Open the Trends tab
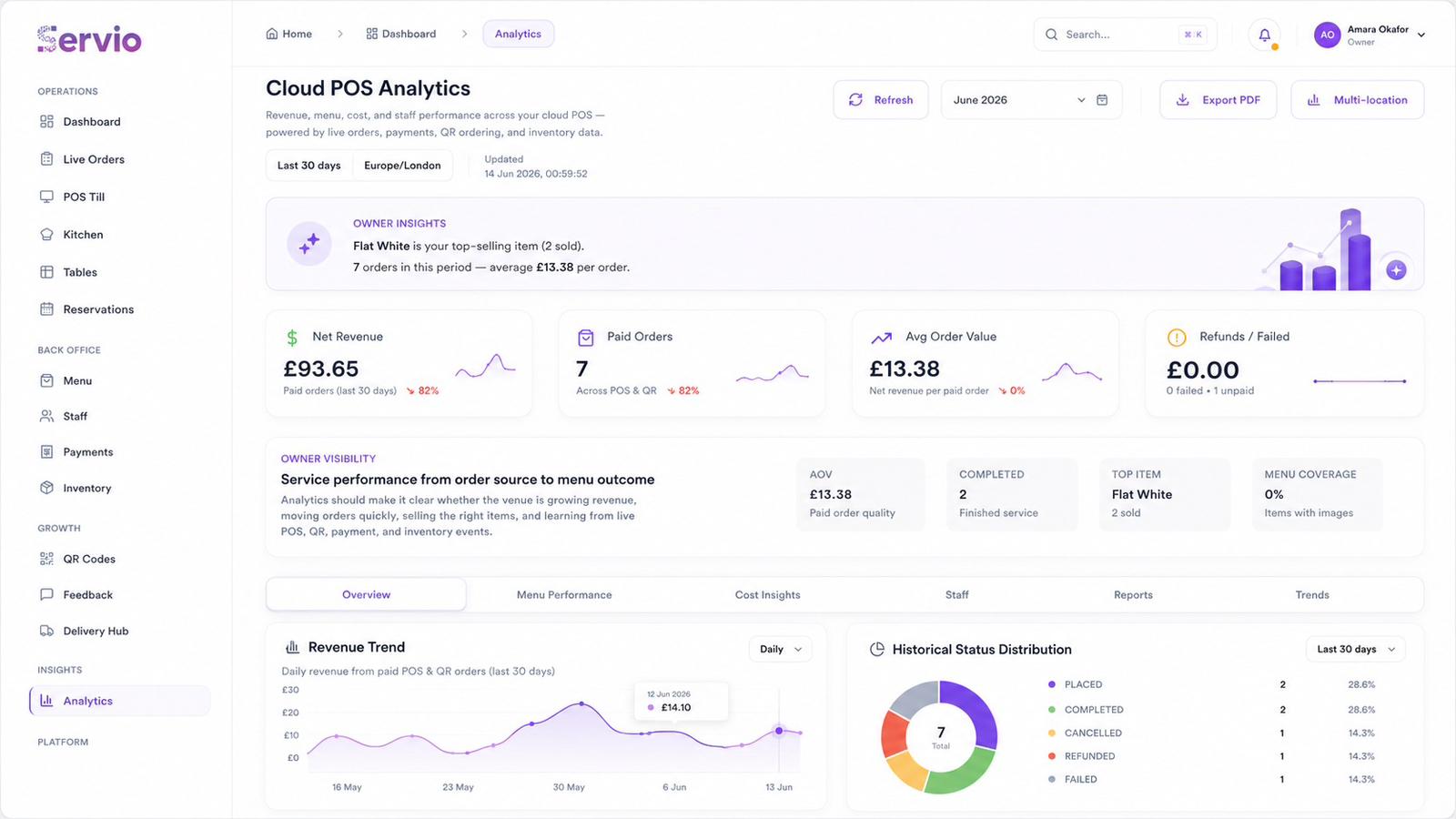 coord(1312,594)
